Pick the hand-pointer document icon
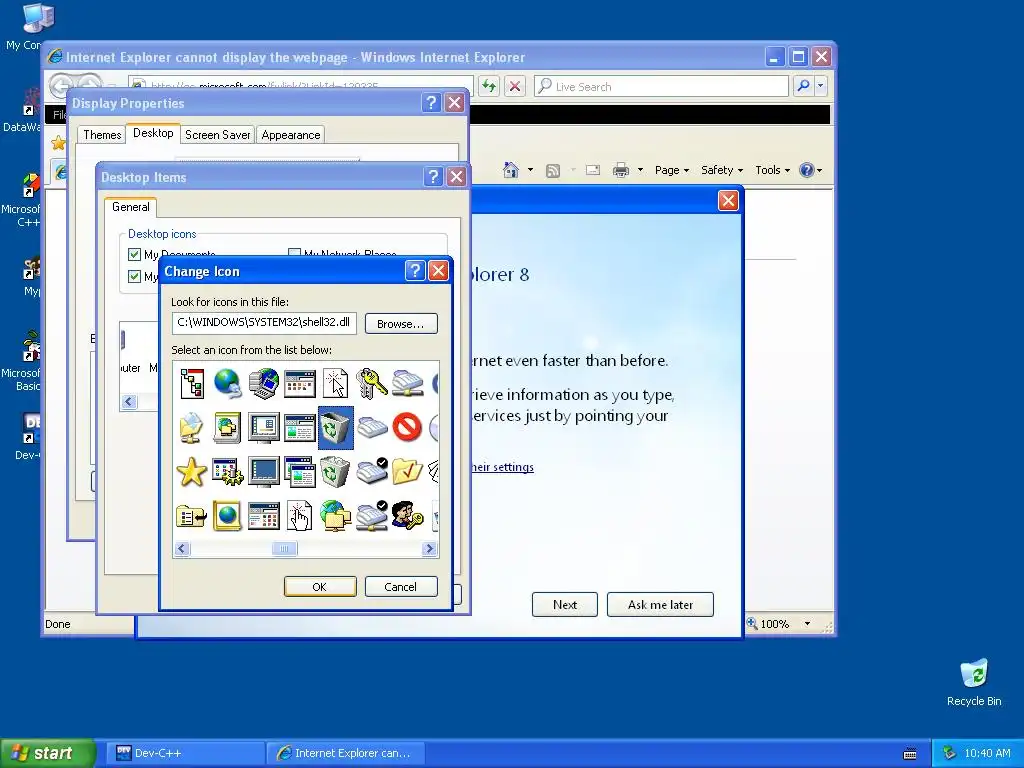Image resolution: width=1024 pixels, height=768 pixels. pyautogui.click(x=300, y=516)
